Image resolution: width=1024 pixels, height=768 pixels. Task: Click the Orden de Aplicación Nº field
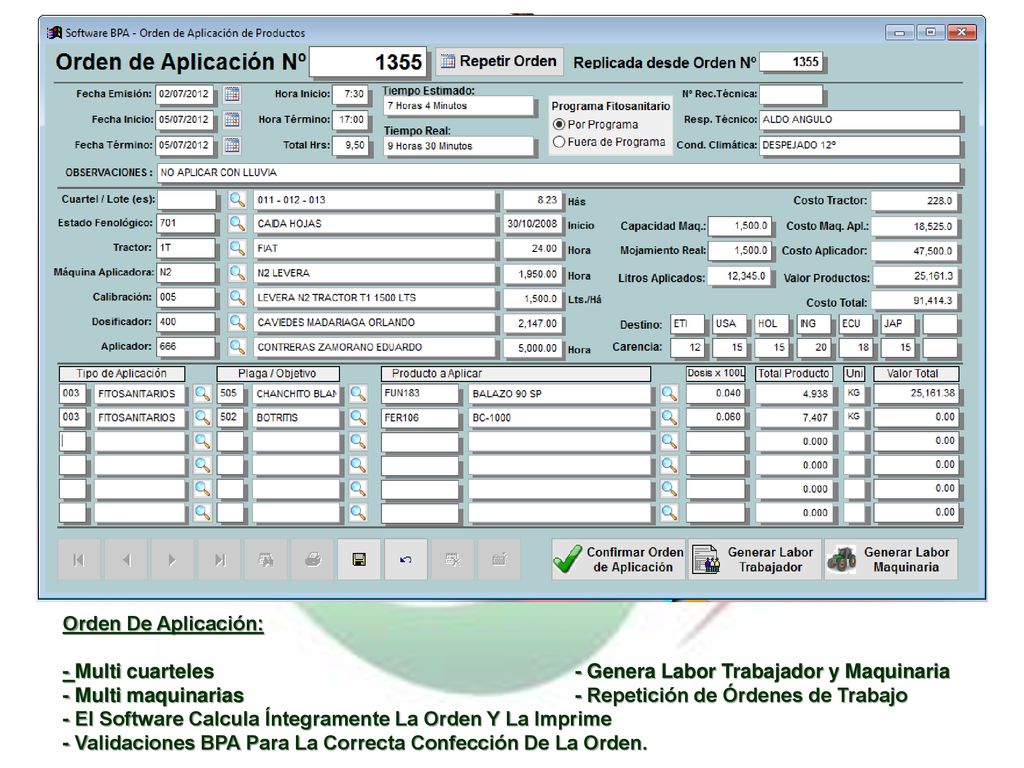pyautogui.click(x=368, y=62)
